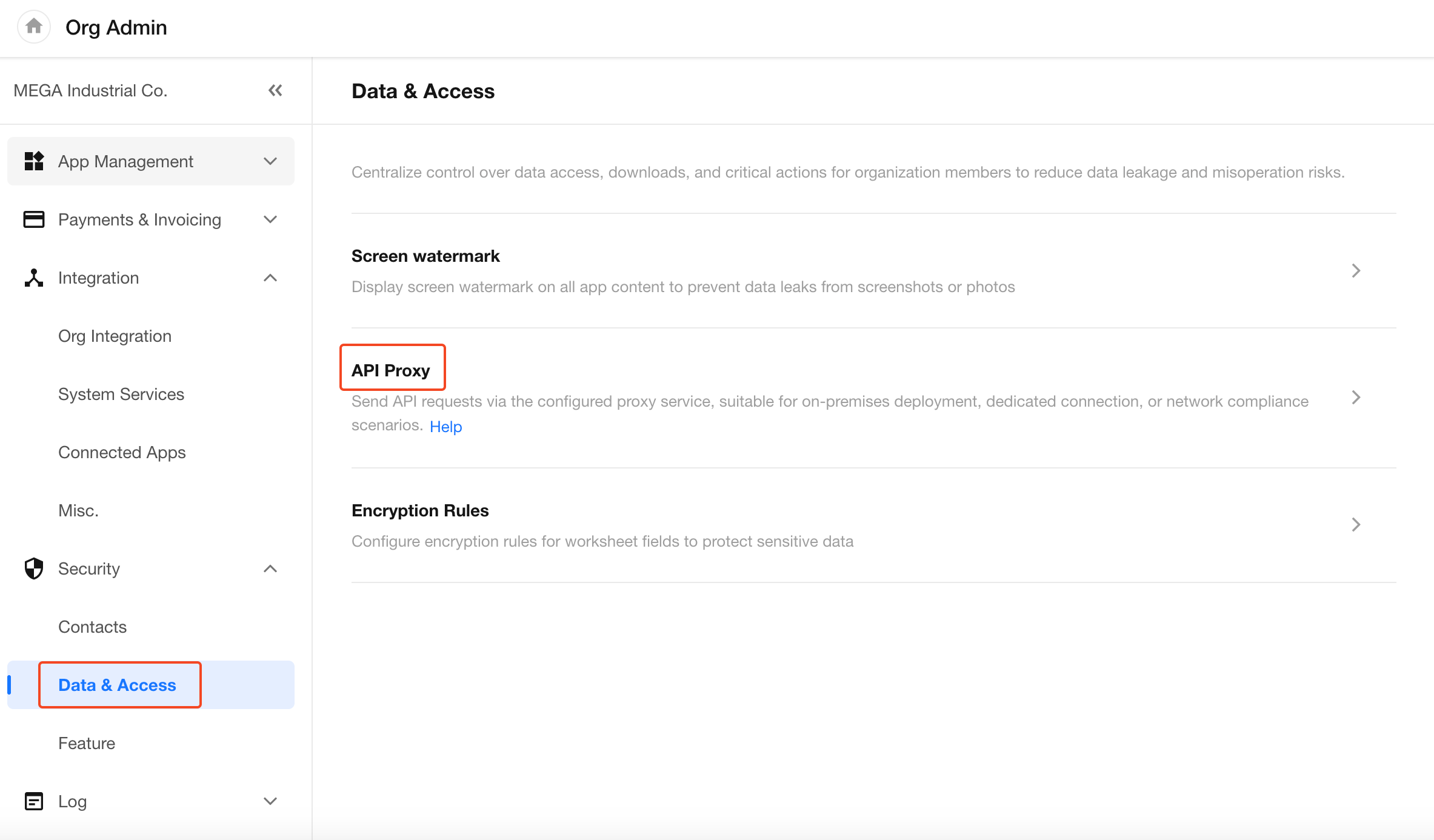The height and width of the screenshot is (840, 1434).
Task: Expand the Log section chevron
Action: tap(270, 801)
